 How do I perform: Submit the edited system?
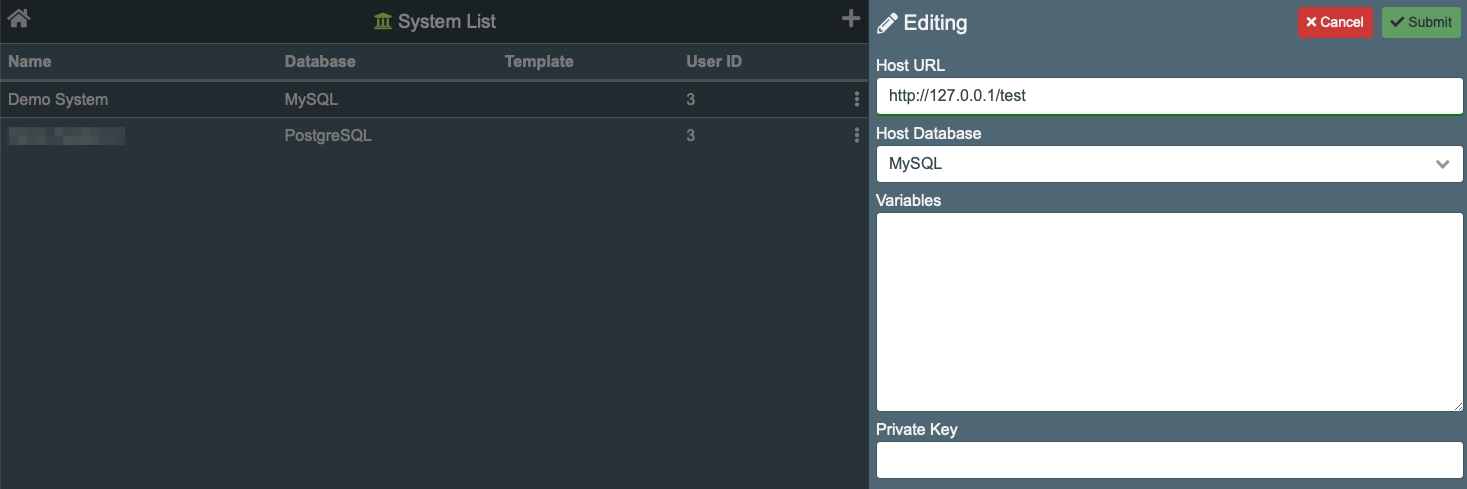(1421, 22)
